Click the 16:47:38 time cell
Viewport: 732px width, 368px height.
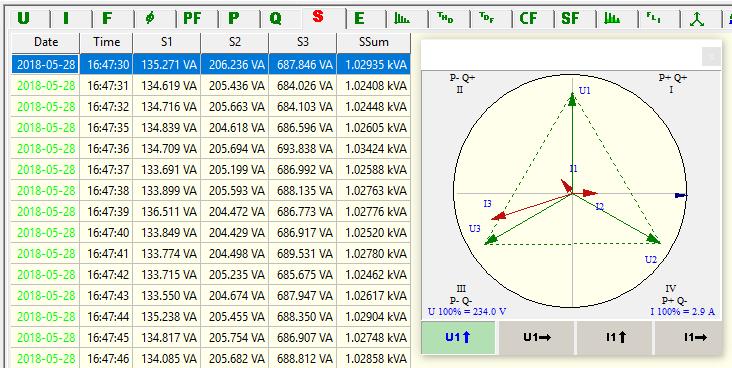(x=106, y=191)
